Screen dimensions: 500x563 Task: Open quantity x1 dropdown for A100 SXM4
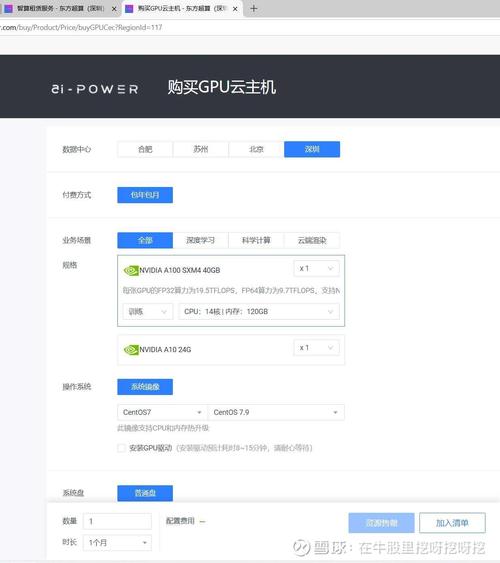316,269
